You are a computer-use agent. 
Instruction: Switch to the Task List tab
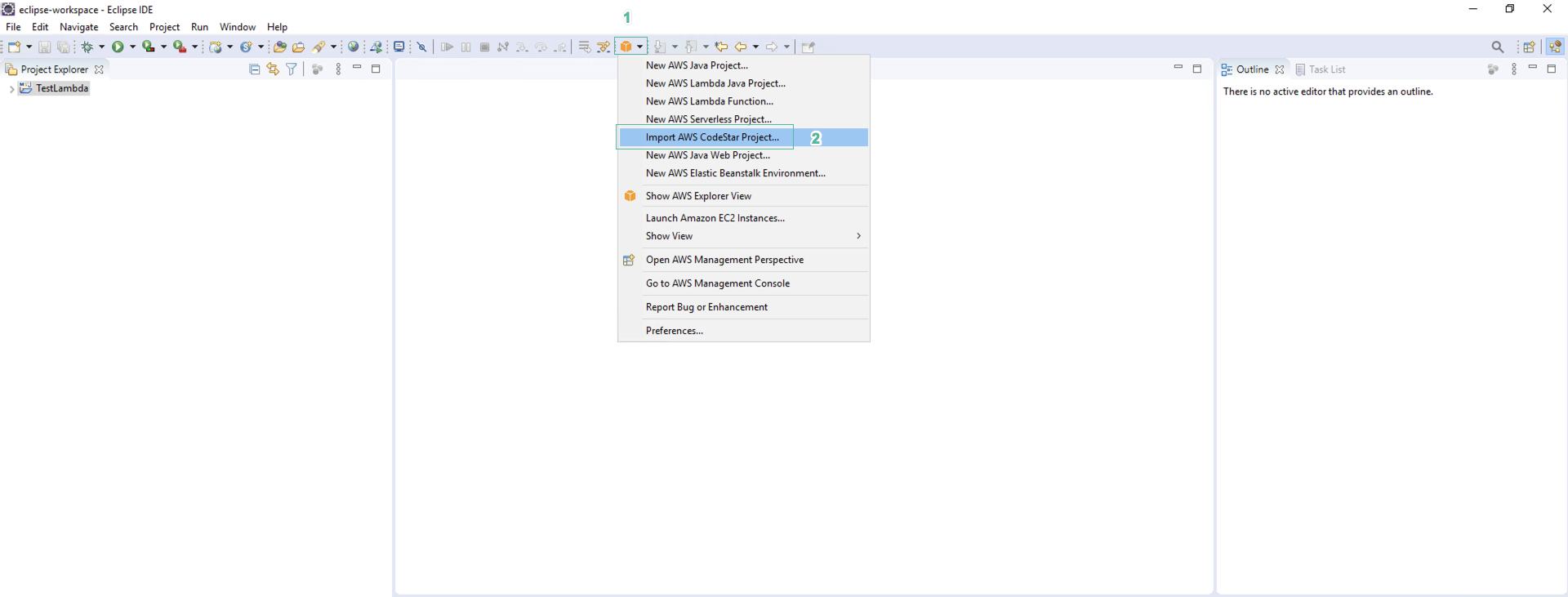(1321, 69)
